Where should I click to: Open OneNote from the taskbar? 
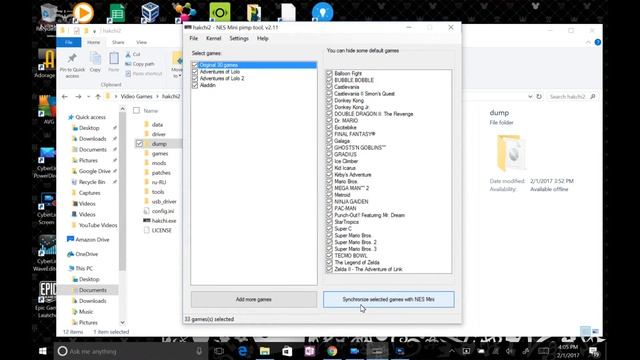(309, 351)
